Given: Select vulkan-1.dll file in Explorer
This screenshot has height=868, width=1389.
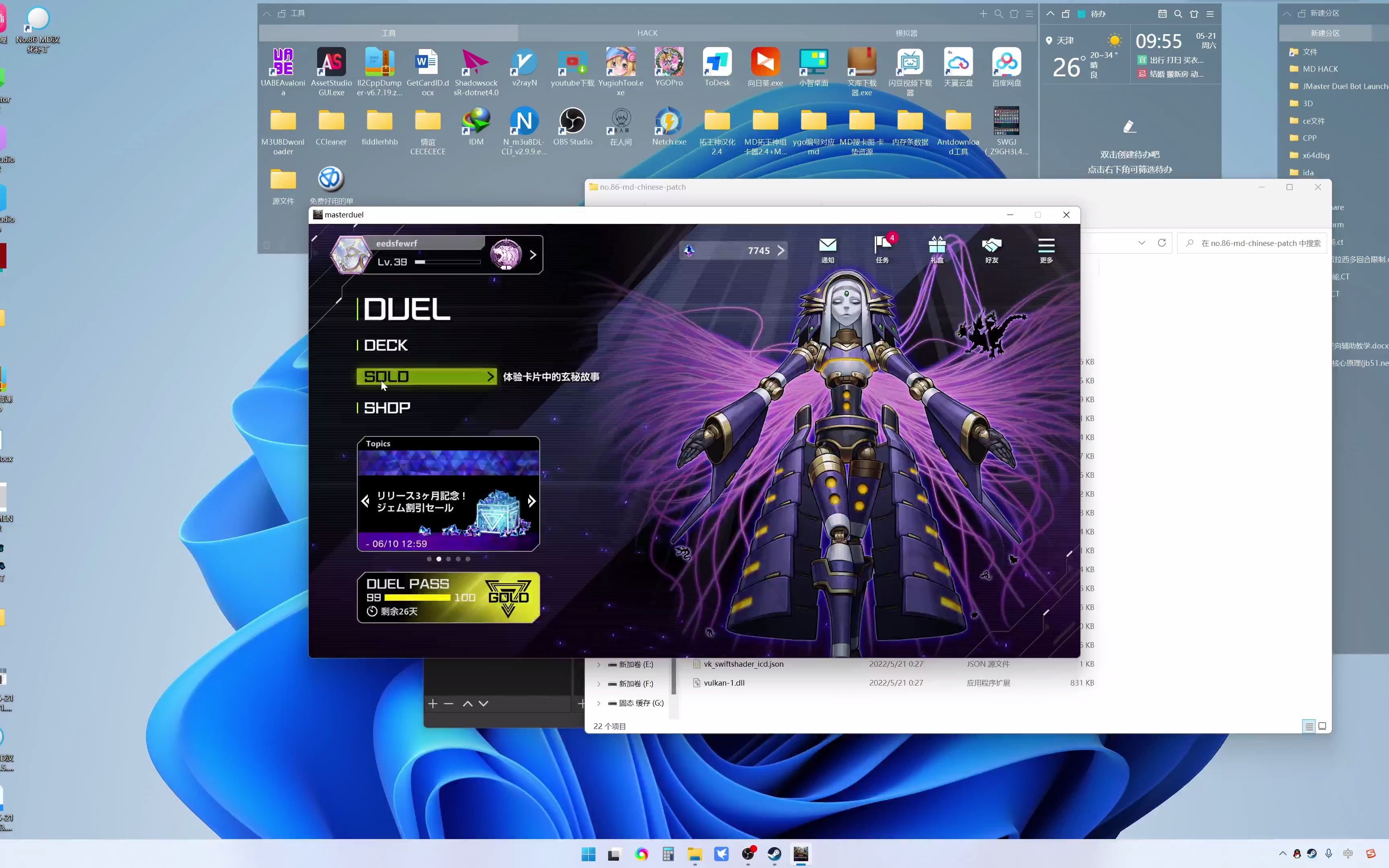Looking at the screenshot, I should point(724,683).
